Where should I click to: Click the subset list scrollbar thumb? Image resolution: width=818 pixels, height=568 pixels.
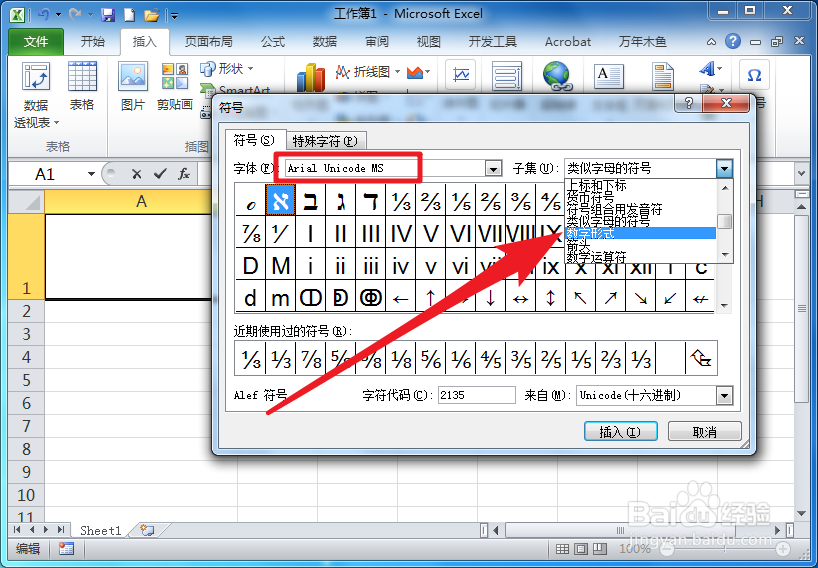pyautogui.click(x=724, y=221)
